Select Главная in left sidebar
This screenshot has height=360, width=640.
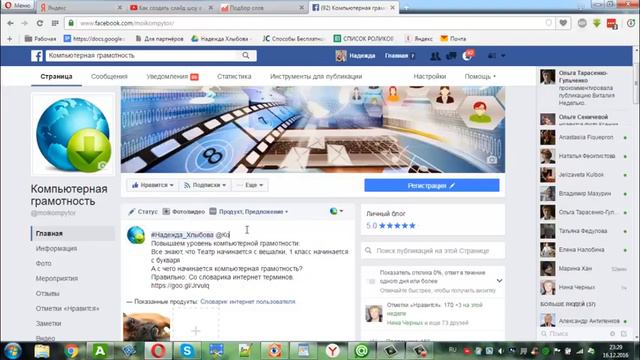[x=73, y=233]
